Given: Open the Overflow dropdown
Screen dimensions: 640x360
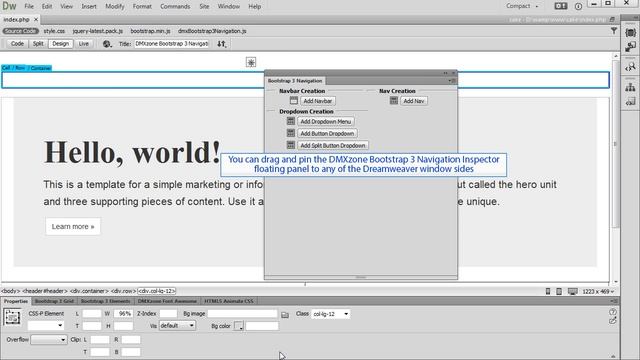Looking at the screenshot, I should click(x=49, y=340).
